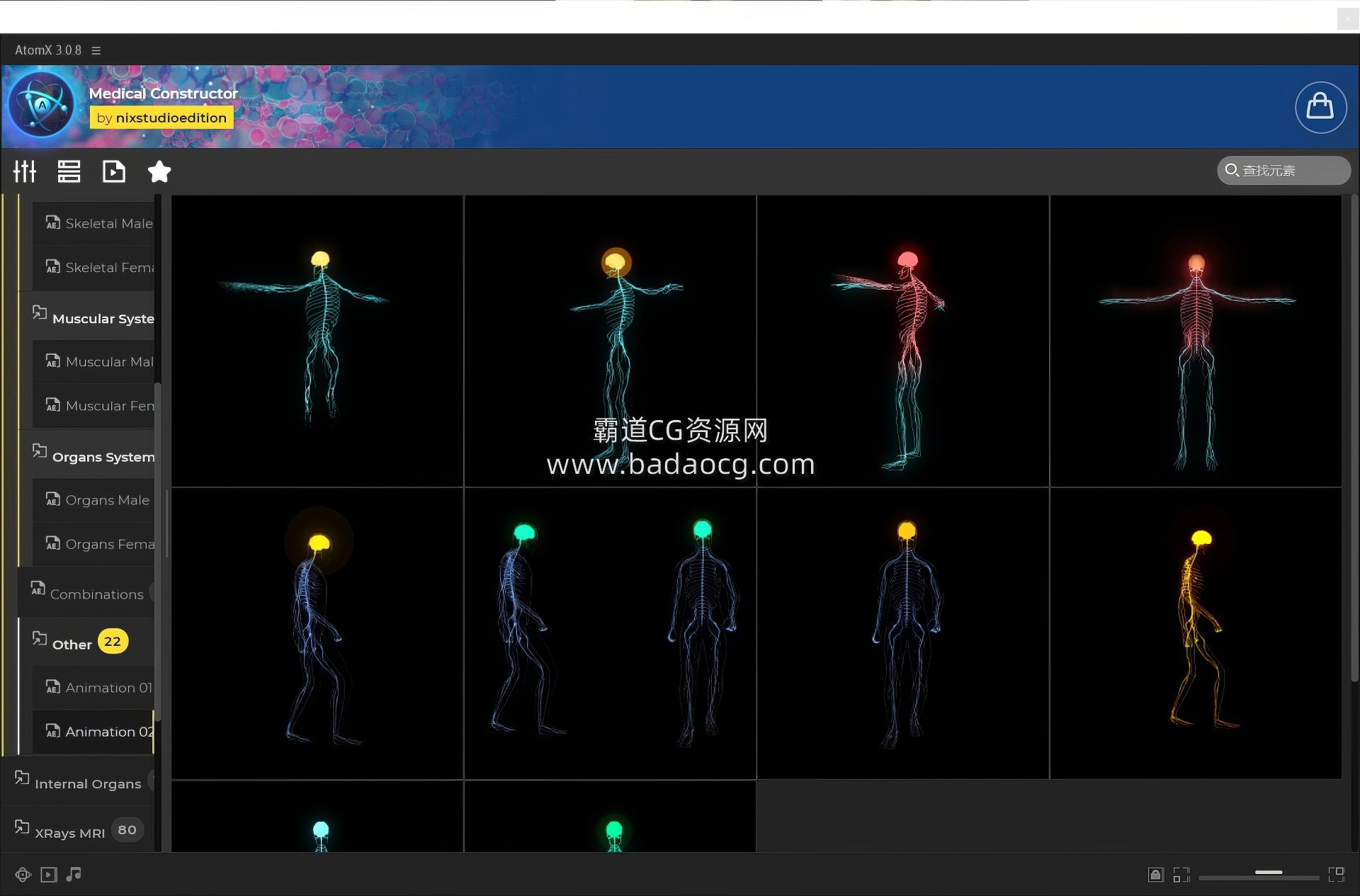
Task: Open the red nervous system side thumbnail
Action: coord(903,341)
